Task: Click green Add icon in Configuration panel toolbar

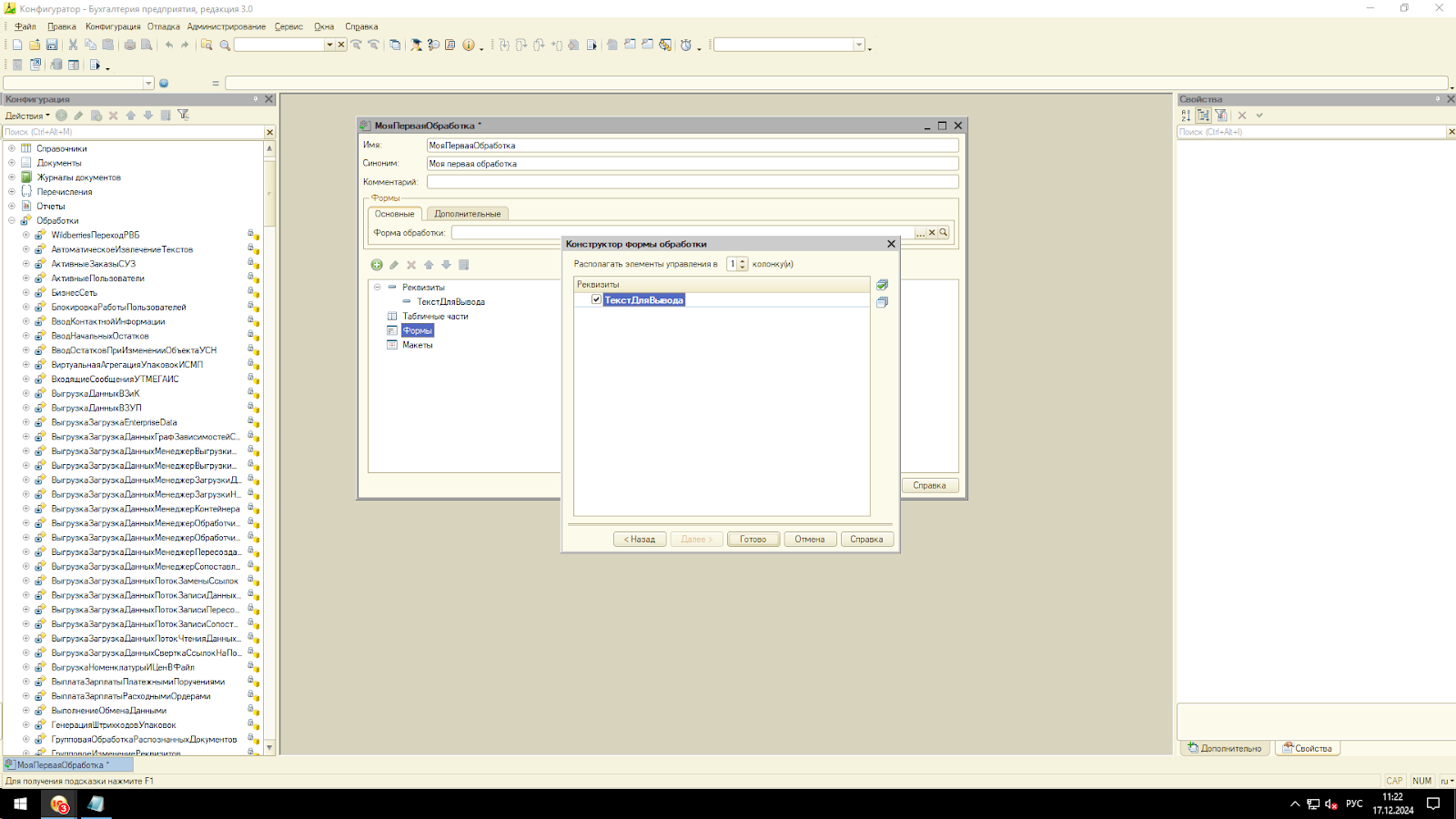Action: coord(61,116)
